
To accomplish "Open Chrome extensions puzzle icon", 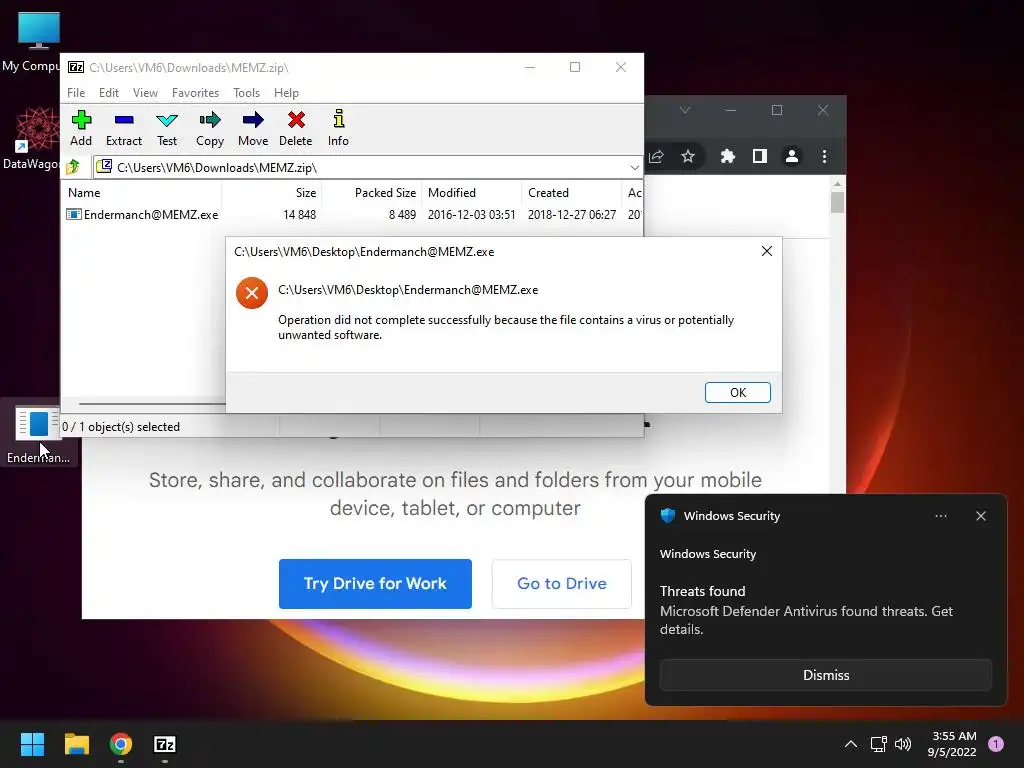I will pyautogui.click(x=728, y=156).
